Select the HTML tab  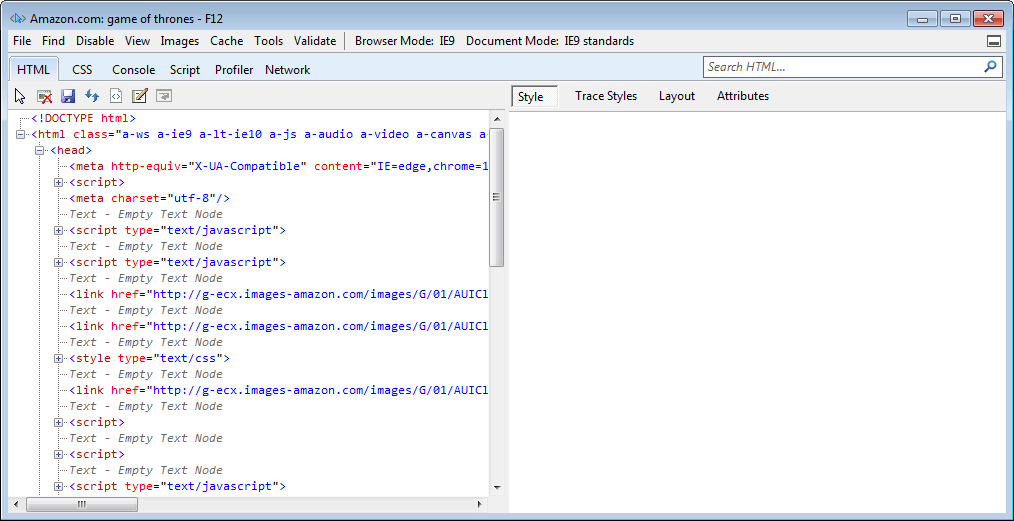click(34, 69)
